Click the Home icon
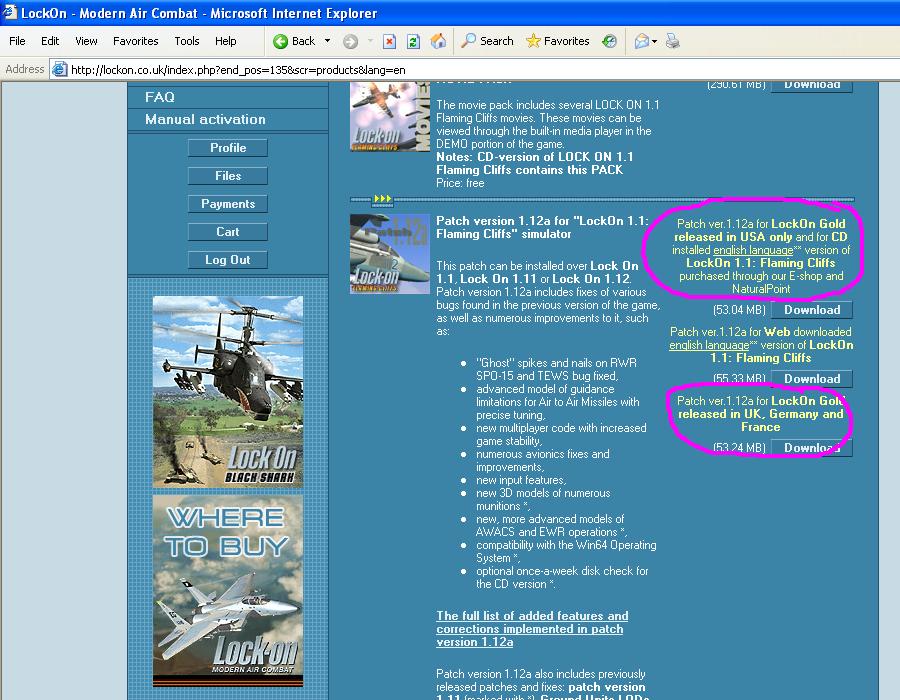The height and width of the screenshot is (700, 900). 438,41
